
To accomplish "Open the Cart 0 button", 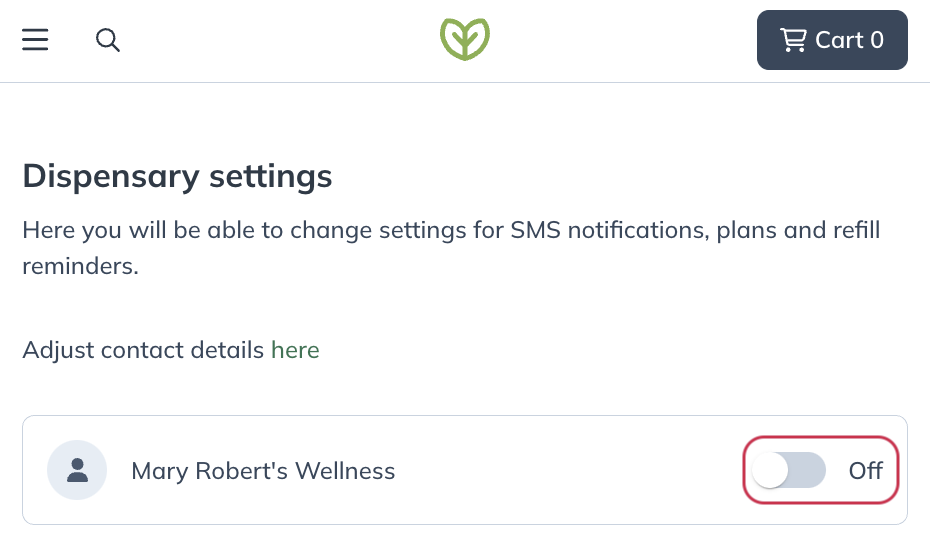I will [832, 40].
